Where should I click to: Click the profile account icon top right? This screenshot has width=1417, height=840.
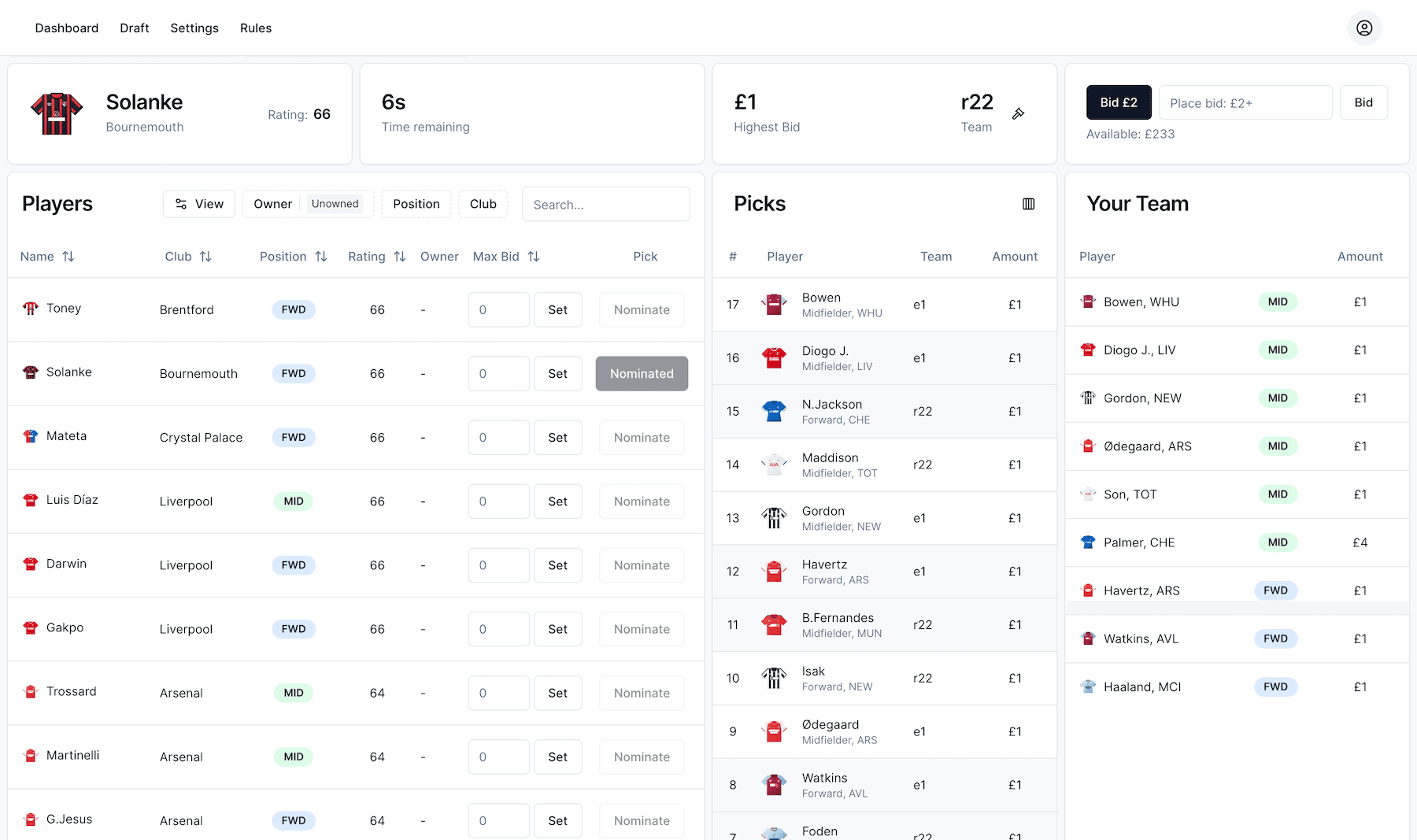1364,28
